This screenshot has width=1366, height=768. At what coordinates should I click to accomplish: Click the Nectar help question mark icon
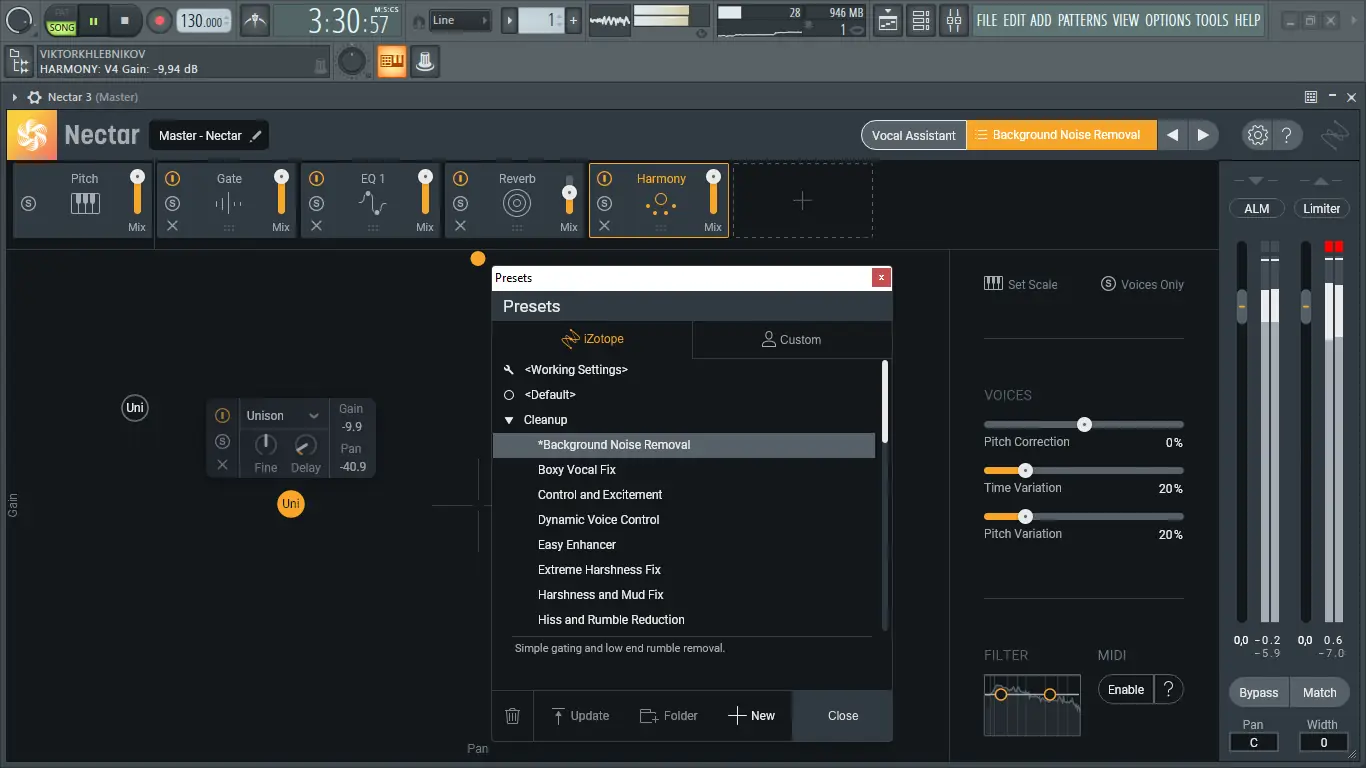tap(1287, 135)
